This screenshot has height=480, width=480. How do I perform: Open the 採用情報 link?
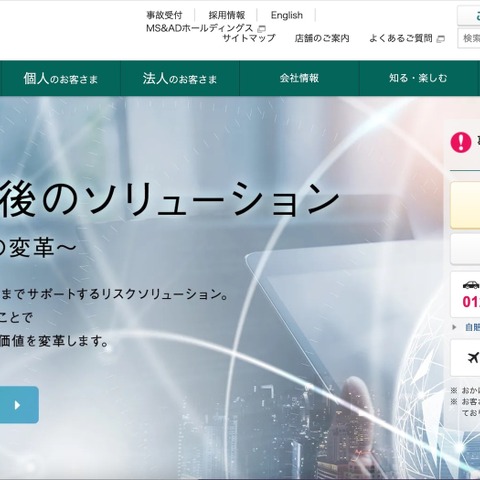pyautogui.click(x=227, y=15)
